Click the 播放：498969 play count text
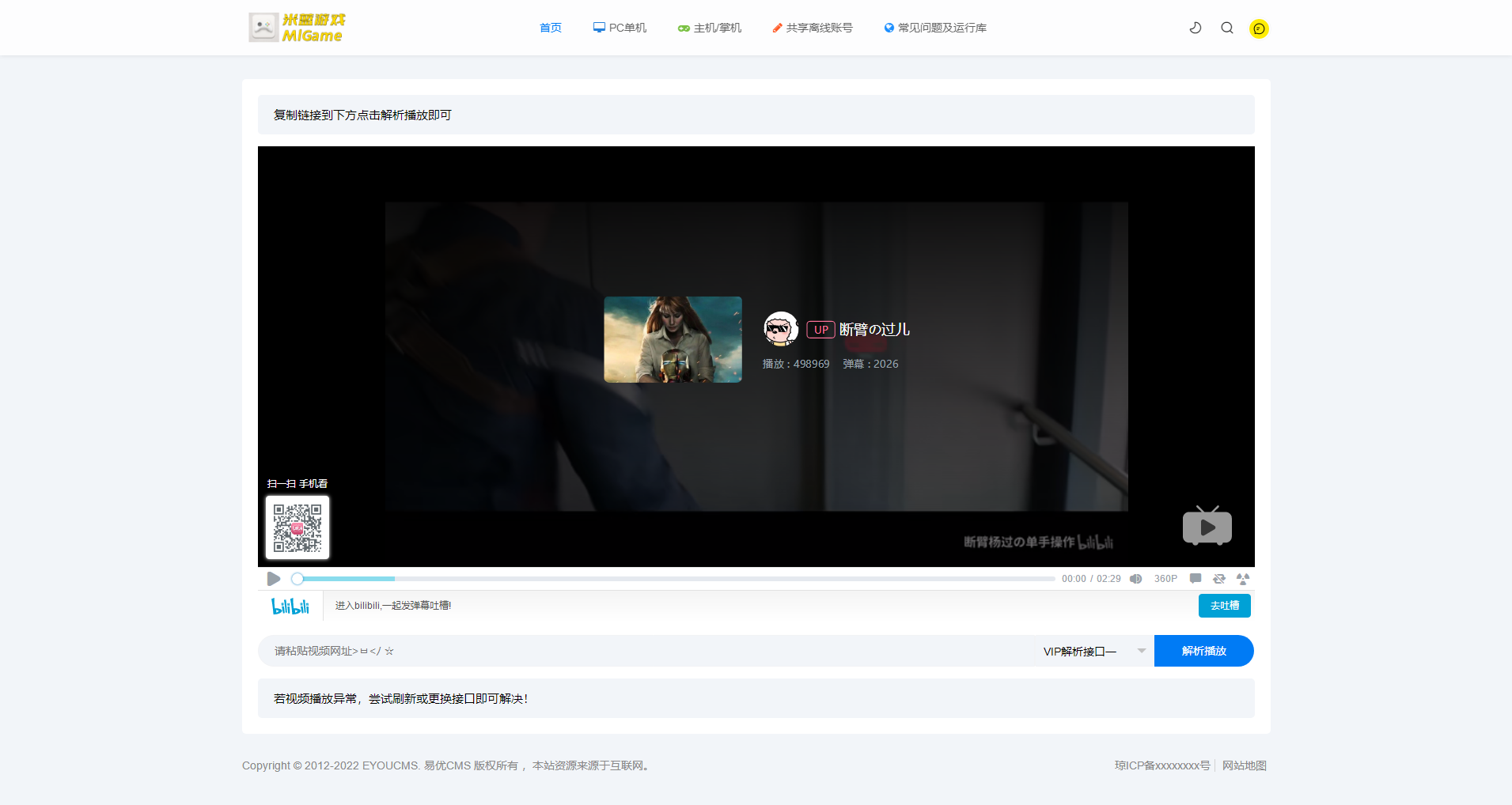The height and width of the screenshot is (805, 1512). [796, 364]
